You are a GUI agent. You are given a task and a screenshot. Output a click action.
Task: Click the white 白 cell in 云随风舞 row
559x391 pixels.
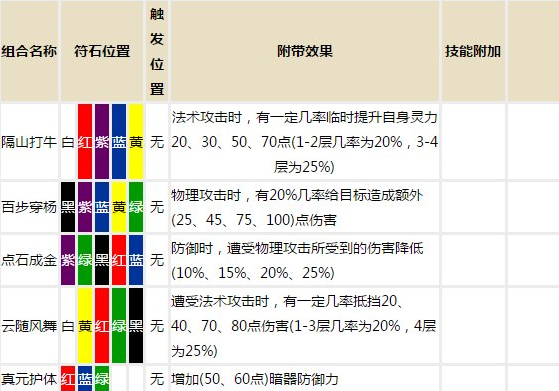tap(68, 326)
